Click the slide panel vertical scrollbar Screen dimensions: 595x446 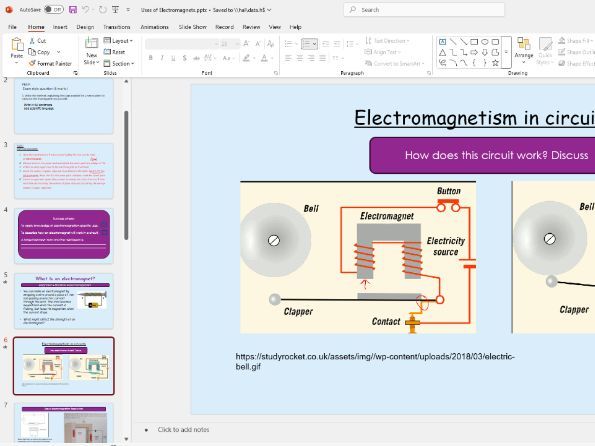[x=126, y=175]
